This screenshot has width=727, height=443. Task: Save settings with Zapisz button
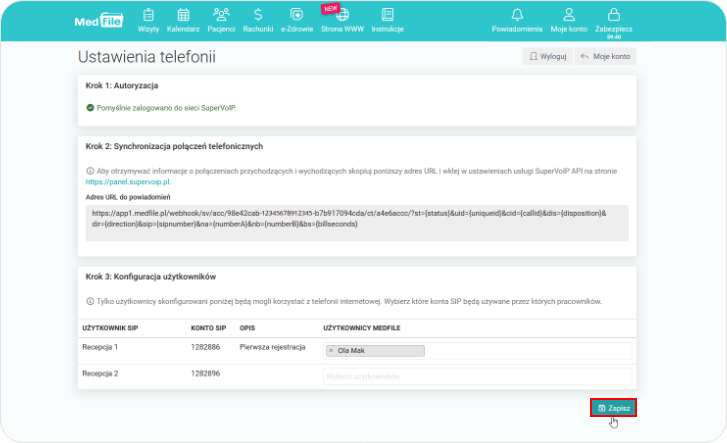tap(612, 408)
